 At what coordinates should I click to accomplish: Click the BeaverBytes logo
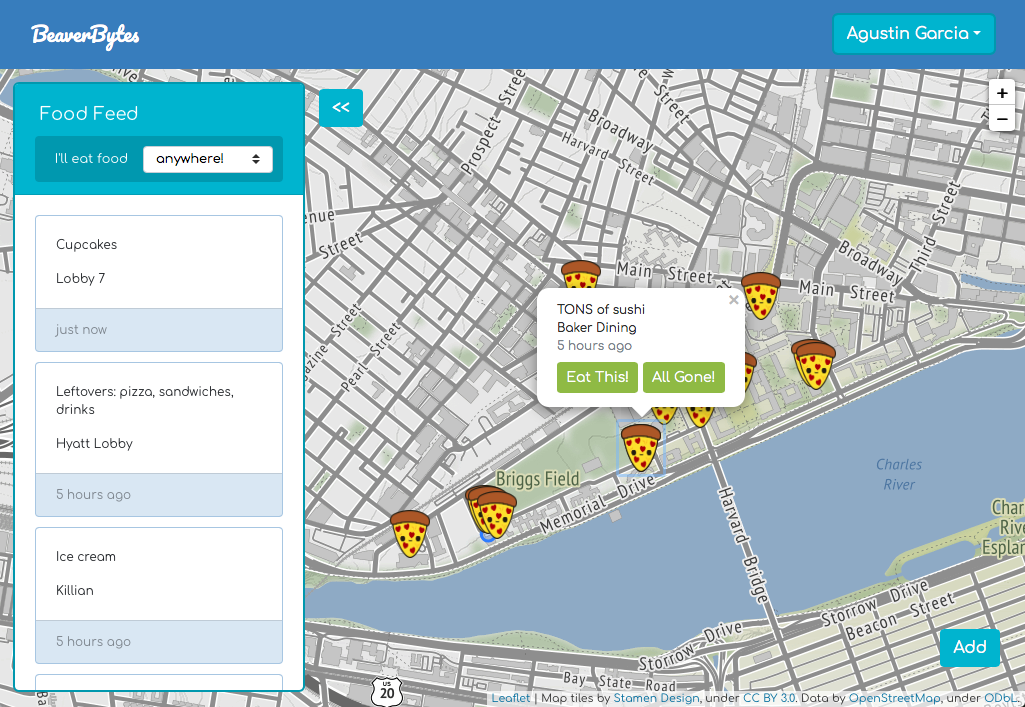tap(85, 35)
